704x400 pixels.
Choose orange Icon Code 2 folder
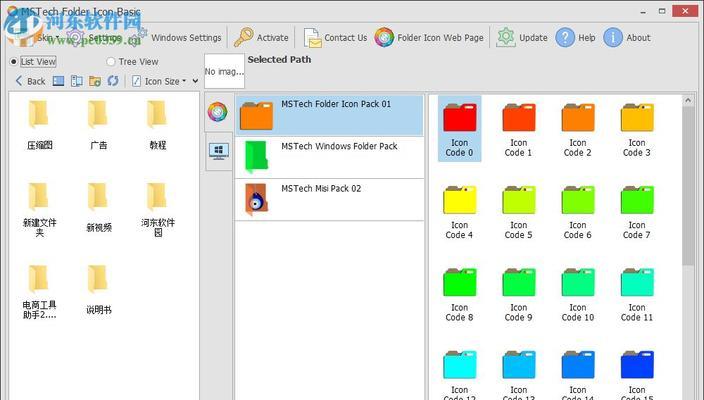click(x=578, y=129)
